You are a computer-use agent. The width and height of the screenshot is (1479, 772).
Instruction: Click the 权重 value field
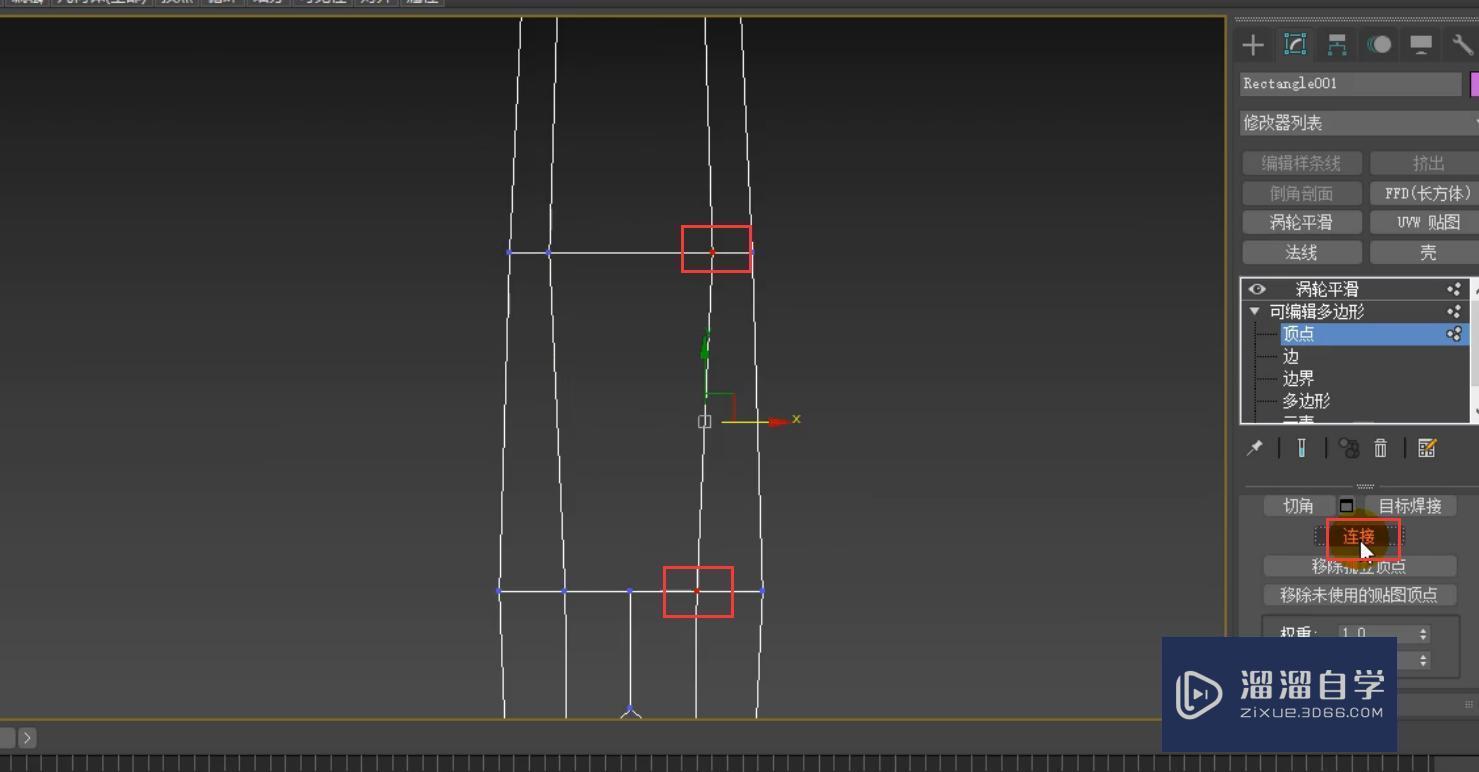pyautogui.click(x=1377, y=633)
